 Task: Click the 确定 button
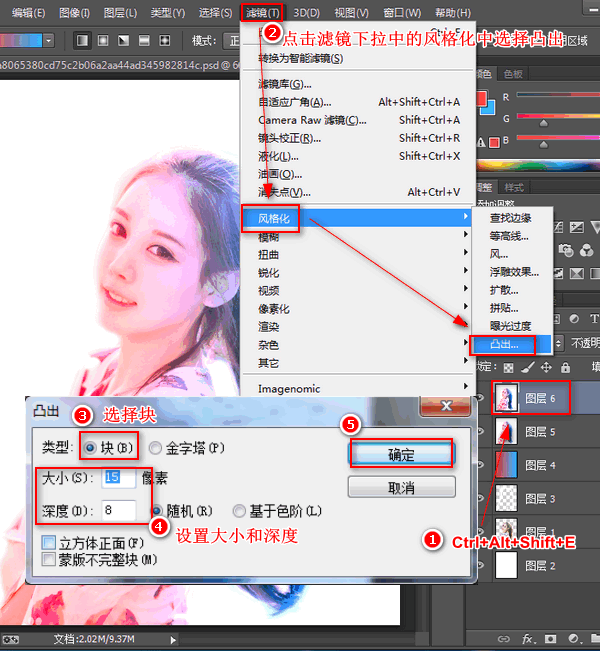click(x=401, y=454)
